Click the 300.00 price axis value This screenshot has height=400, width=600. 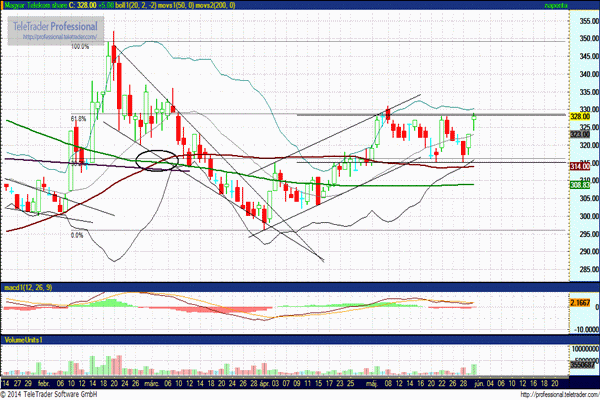[589, 216]
